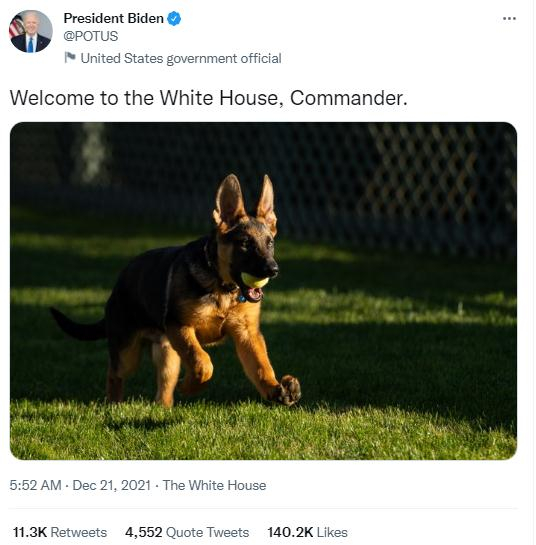Click the blue verified checkmark badge

[174, 18]
